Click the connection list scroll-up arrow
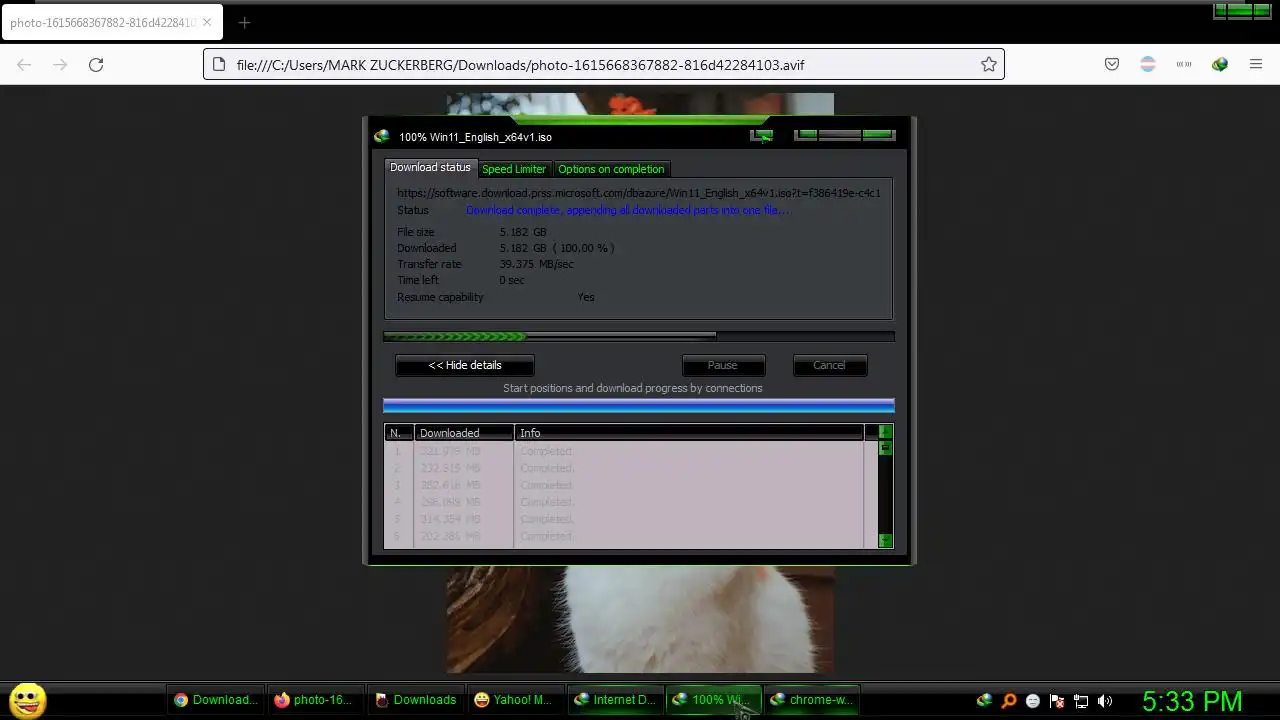 [x=885, y=432]
